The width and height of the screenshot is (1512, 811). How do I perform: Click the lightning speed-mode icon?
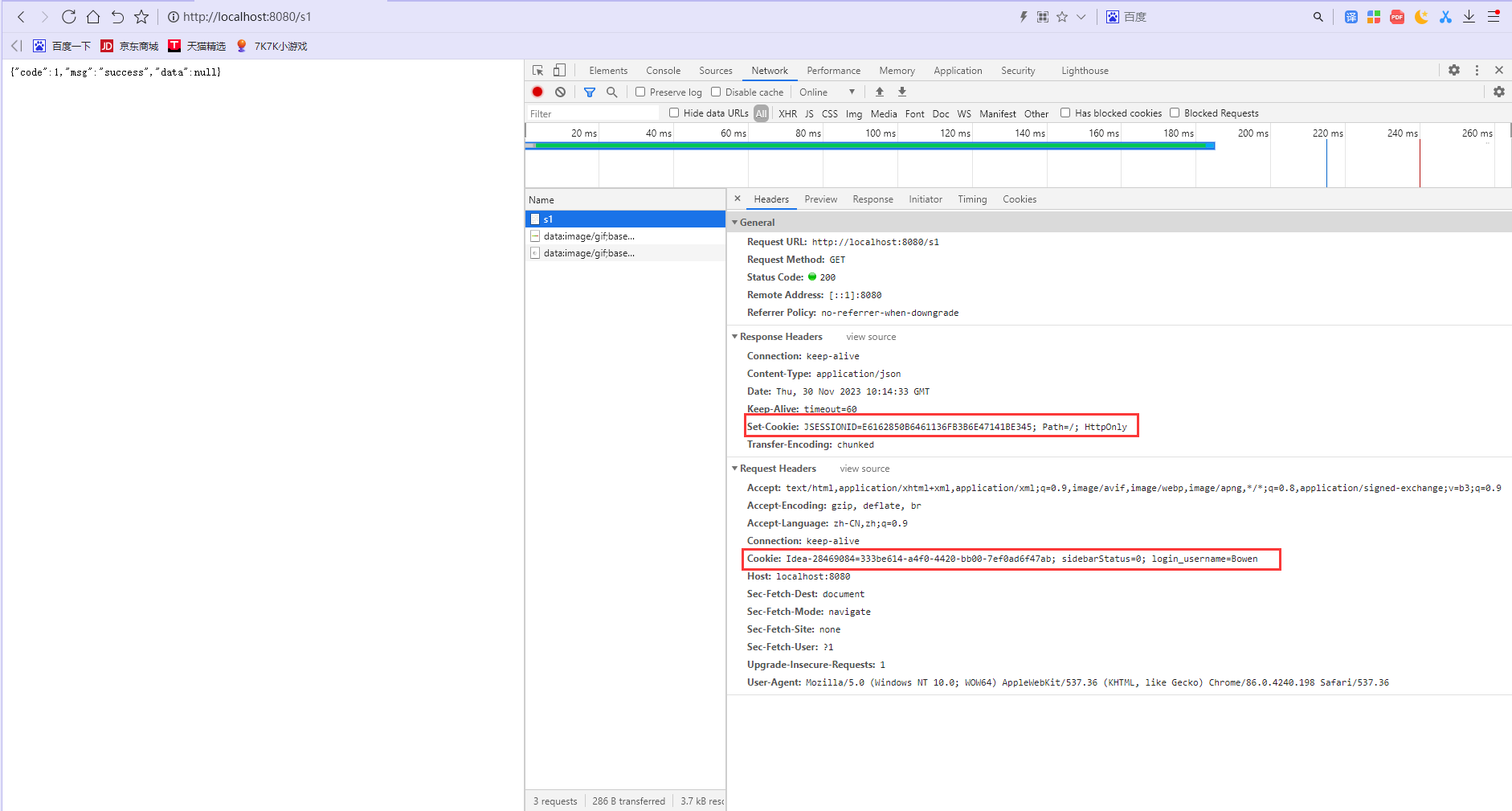point(1024,17)
